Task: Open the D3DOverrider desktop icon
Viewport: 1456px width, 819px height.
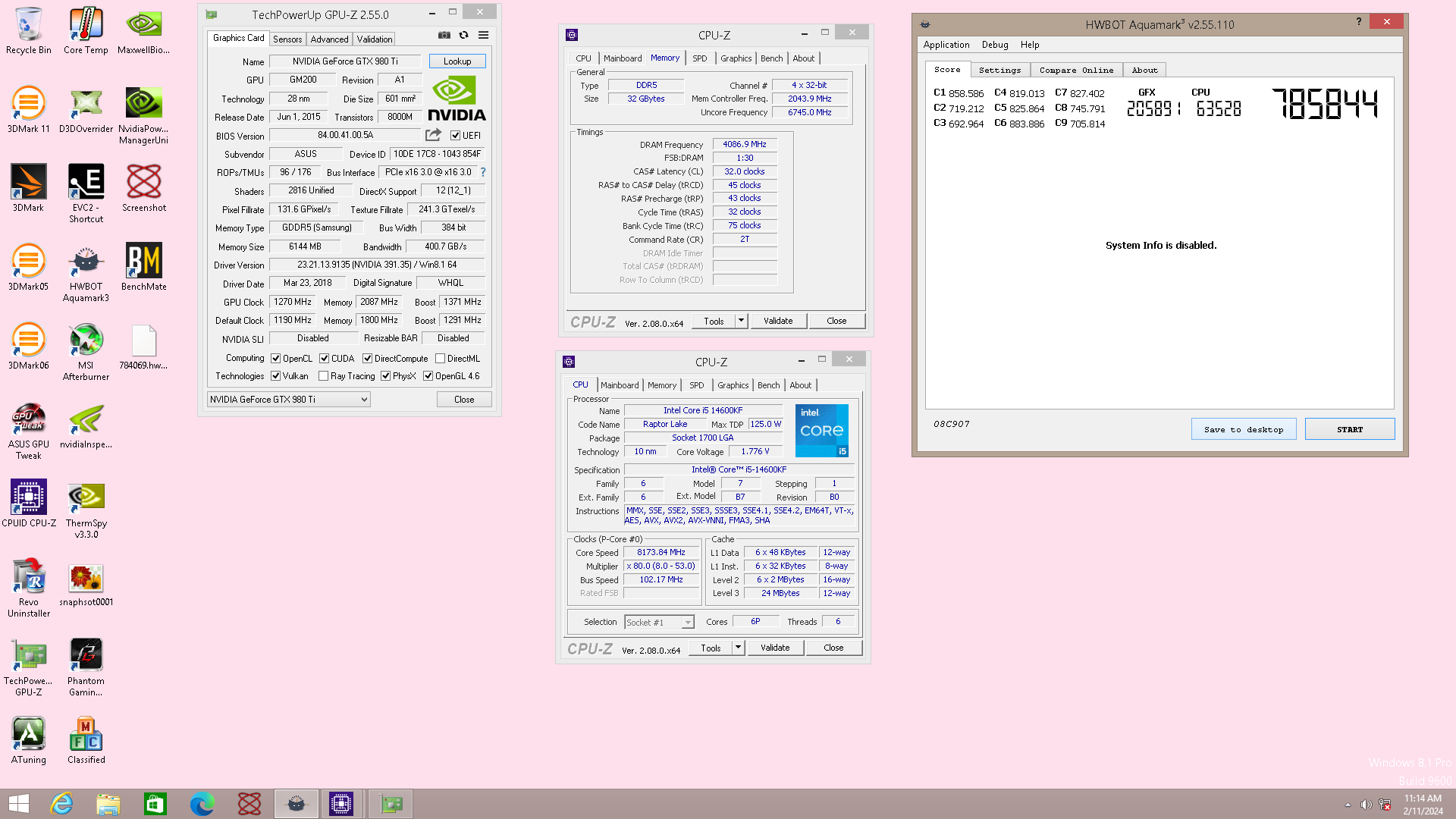Action: point(86,109)
